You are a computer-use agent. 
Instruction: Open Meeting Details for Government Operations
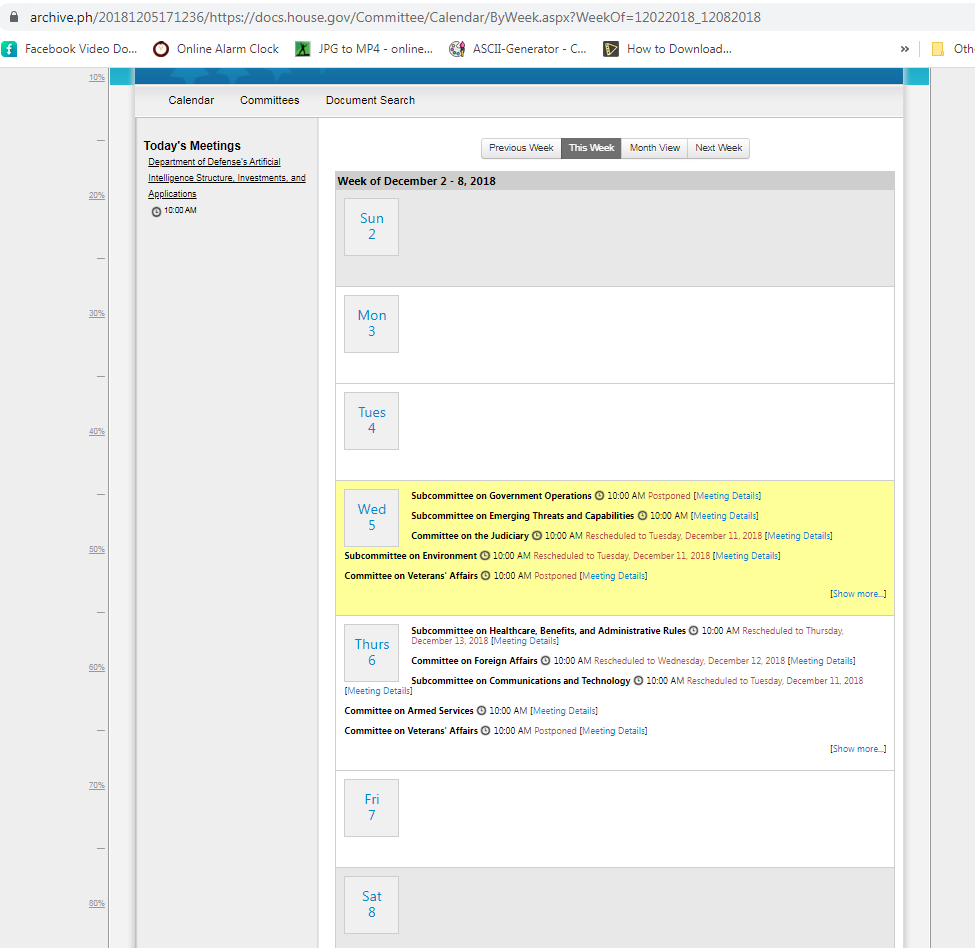(x=728, y=495)
